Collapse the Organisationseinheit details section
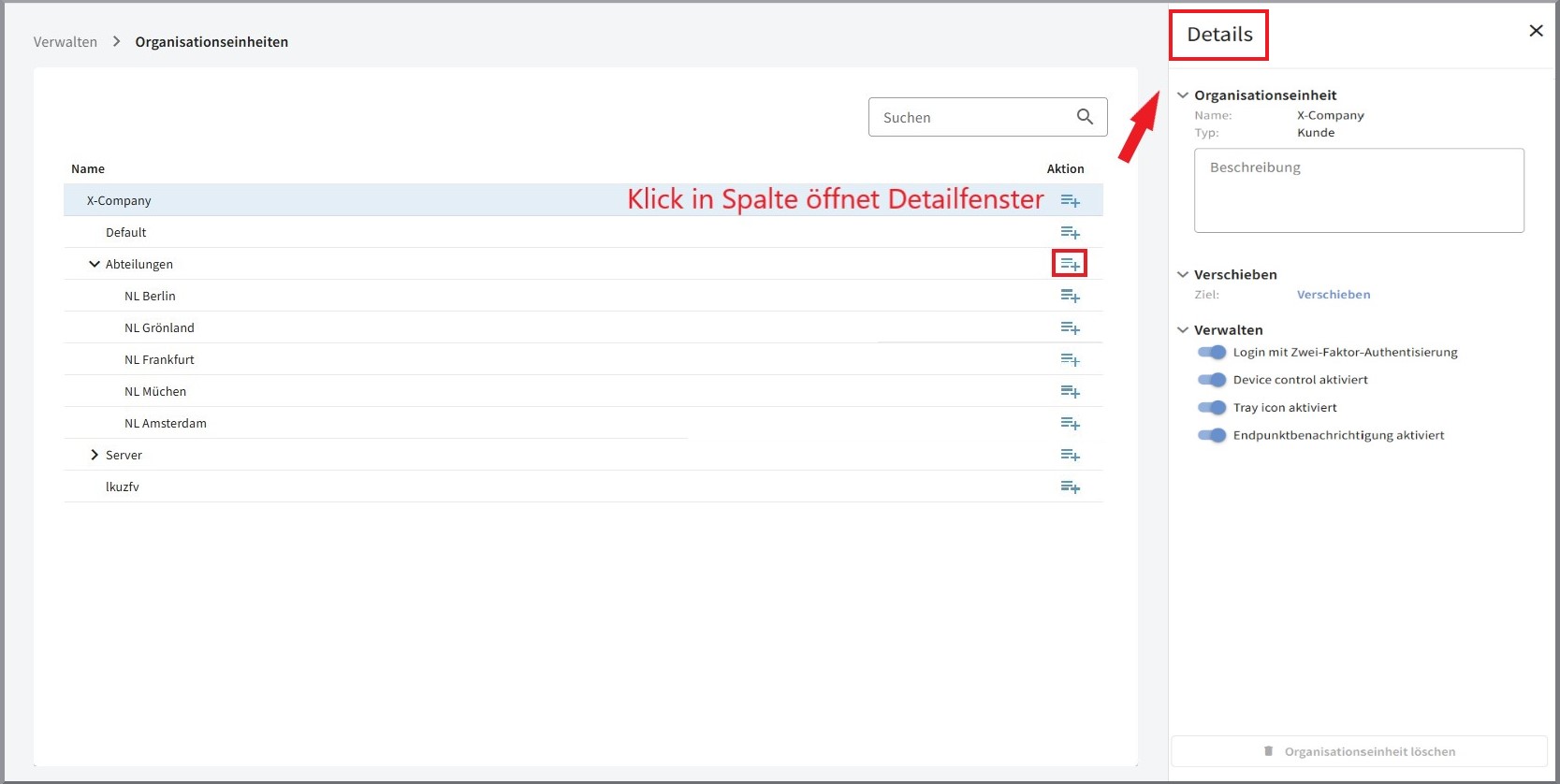This screenshot has width=1560, height=784. (x=1183, y=95)
